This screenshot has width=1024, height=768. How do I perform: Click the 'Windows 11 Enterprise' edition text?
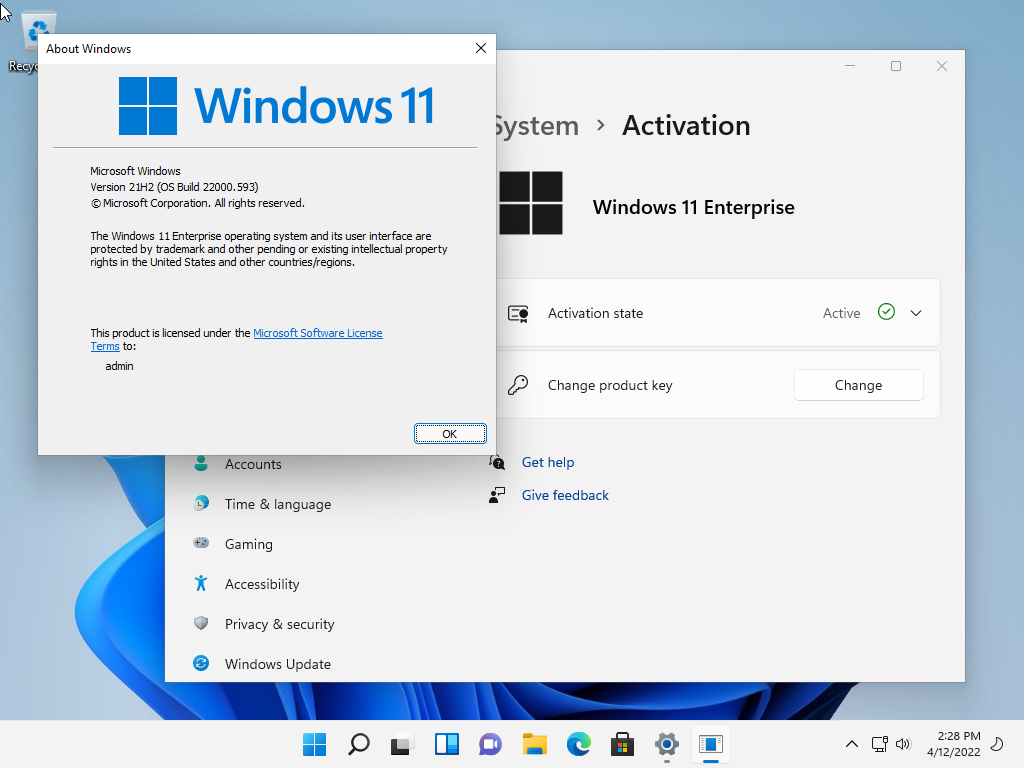(x=694, y=207)
